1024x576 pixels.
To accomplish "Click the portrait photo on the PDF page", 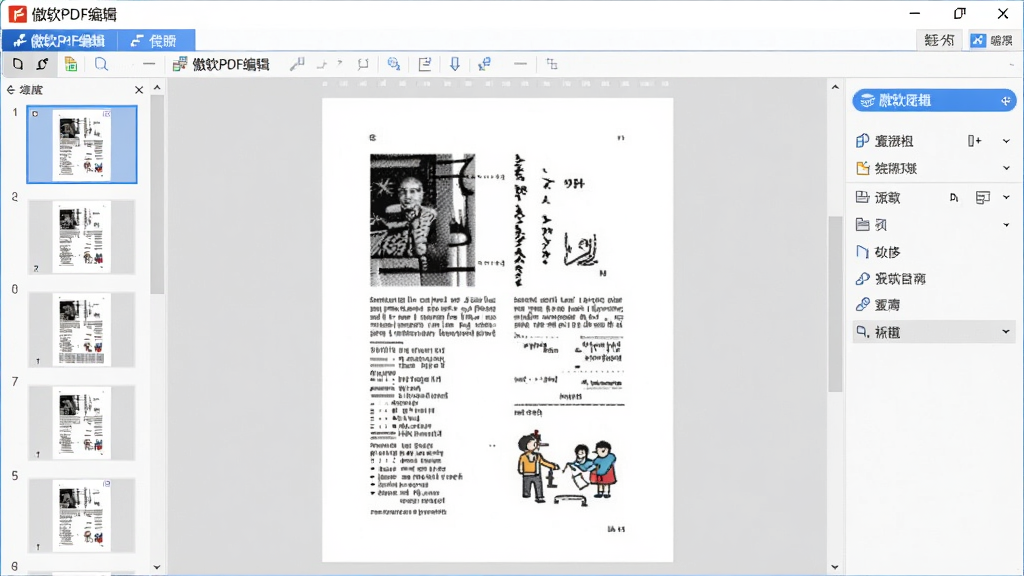I will click(x=423, y=220).
